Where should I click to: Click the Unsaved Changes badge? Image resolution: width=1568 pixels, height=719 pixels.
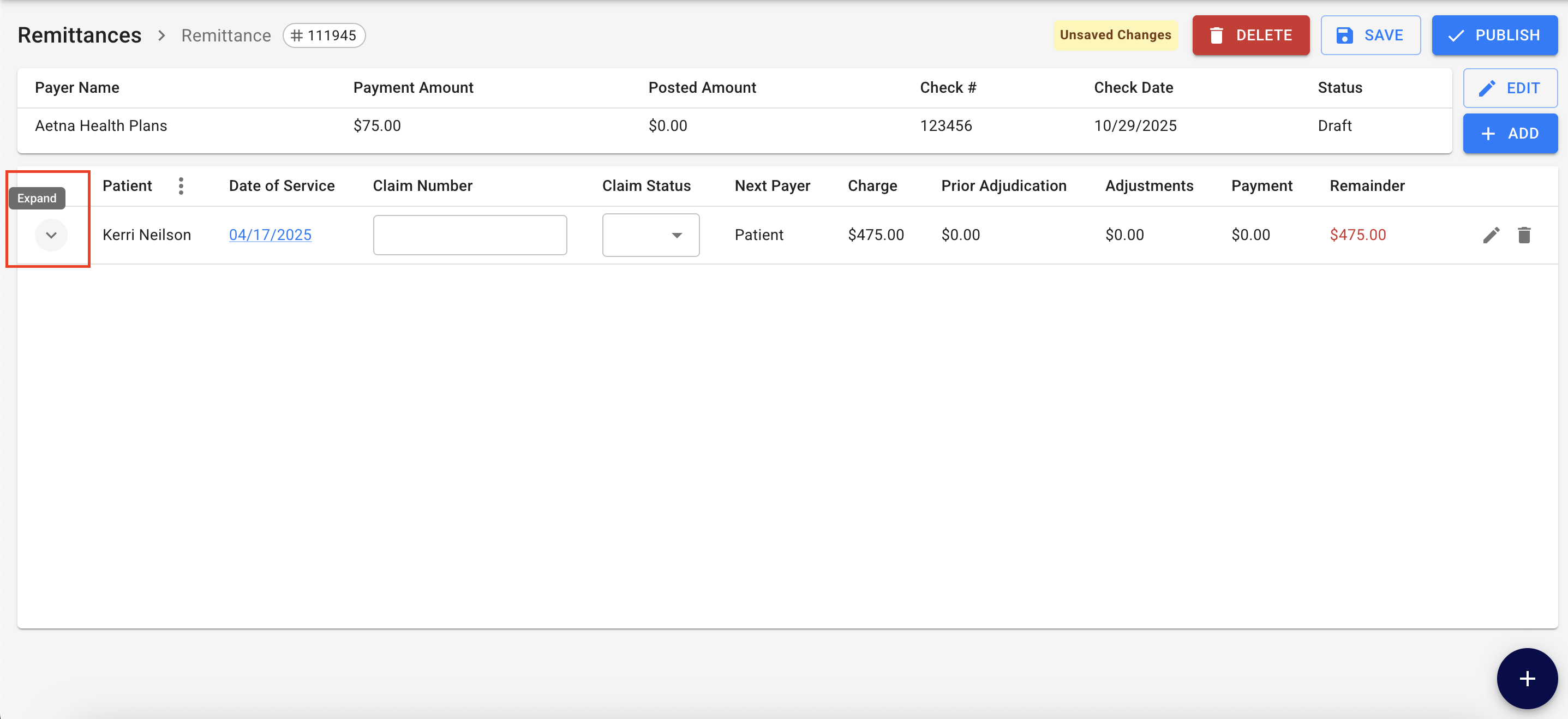pos(1115,35)
